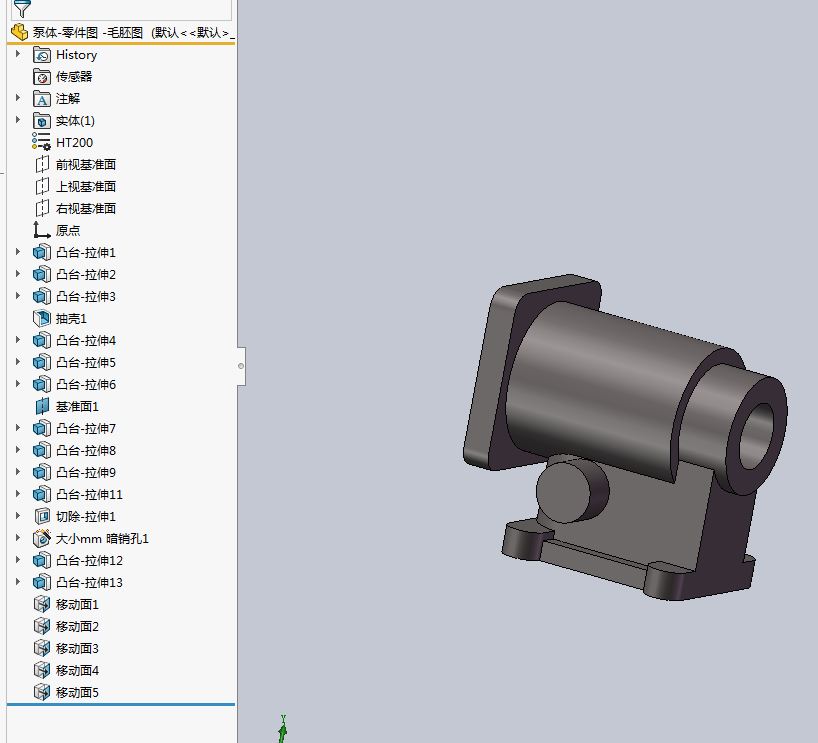The height and width of the screenshot is (743, 818).
Task: Click the green Y axis triad indicator
Action: [283, 729]
